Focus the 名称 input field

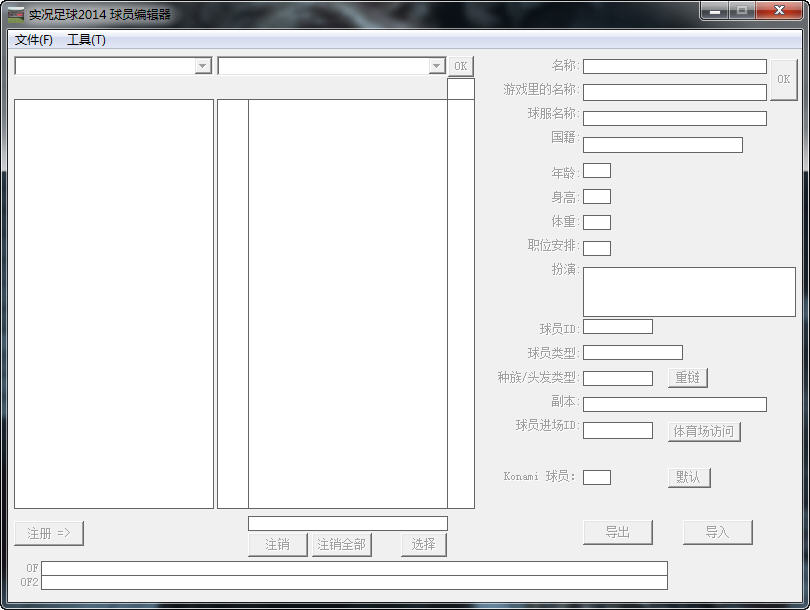point(675,67)
